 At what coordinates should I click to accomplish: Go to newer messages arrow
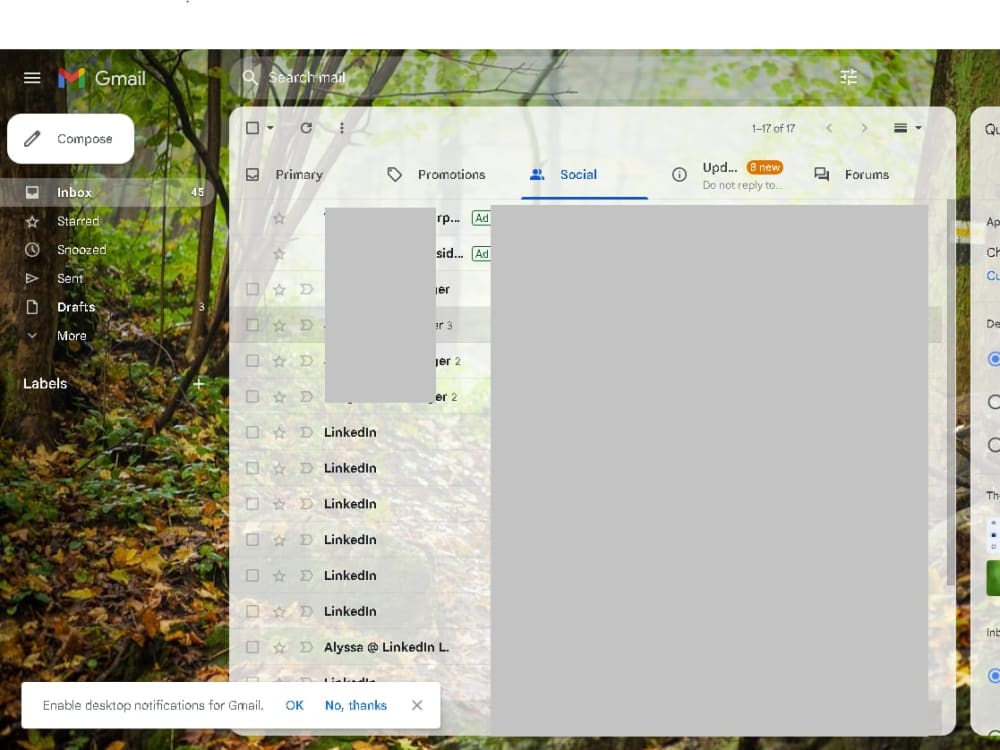[x=829, y=128]
